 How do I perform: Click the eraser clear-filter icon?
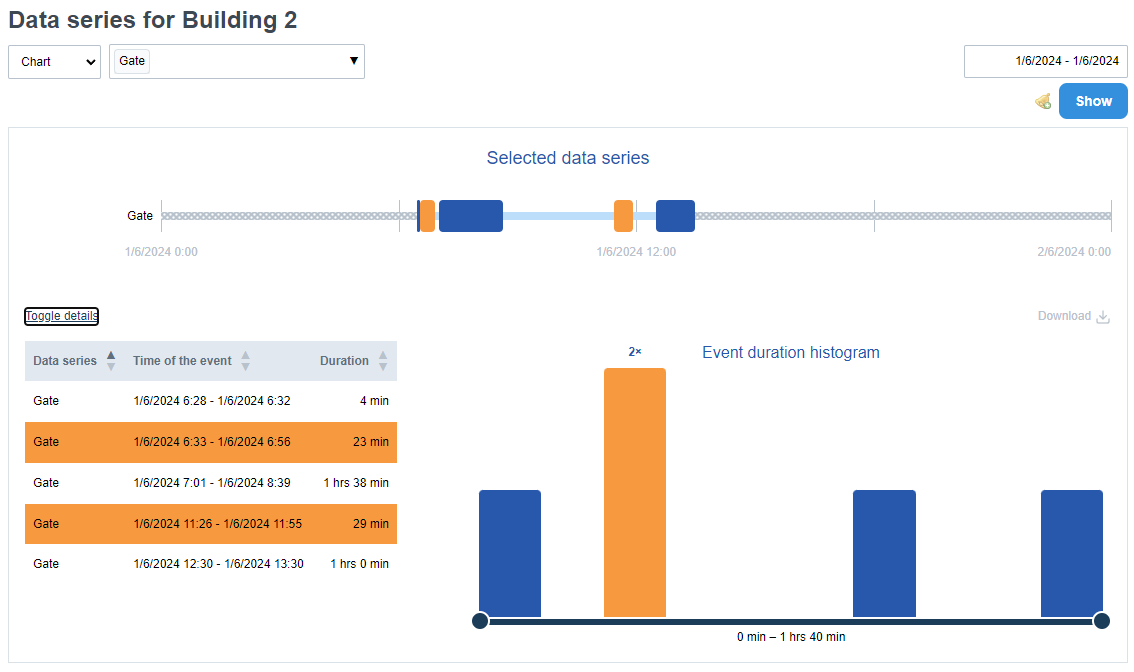point(1043,101)
